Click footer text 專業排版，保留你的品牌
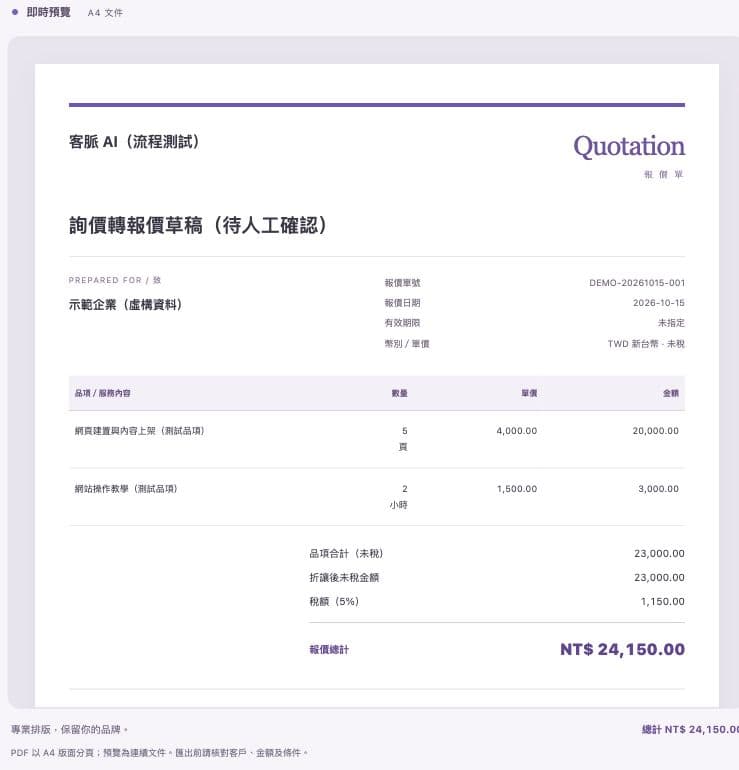739x770 pixels. coord(69,729)
